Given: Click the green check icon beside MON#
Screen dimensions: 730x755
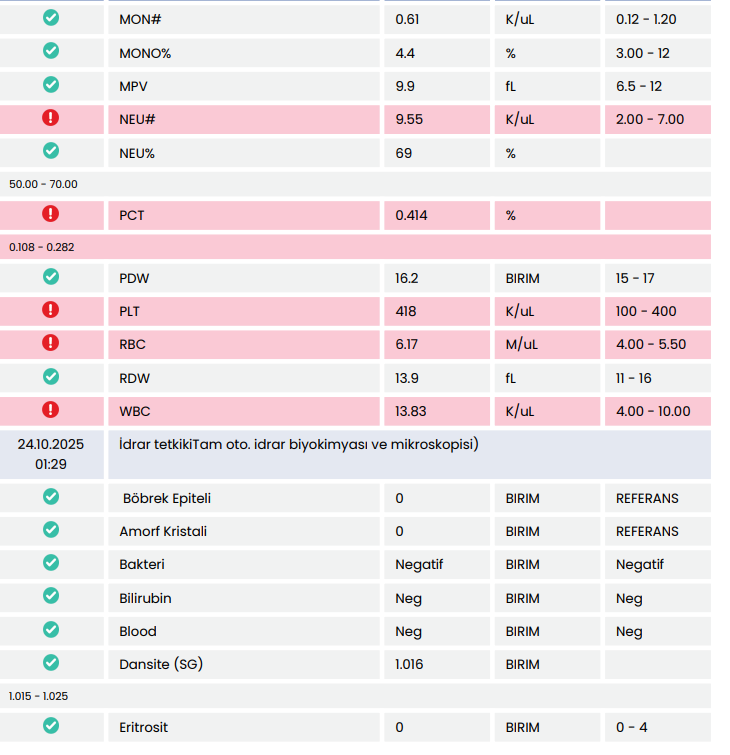Looking at the screenshot, I should coord(51,18).
